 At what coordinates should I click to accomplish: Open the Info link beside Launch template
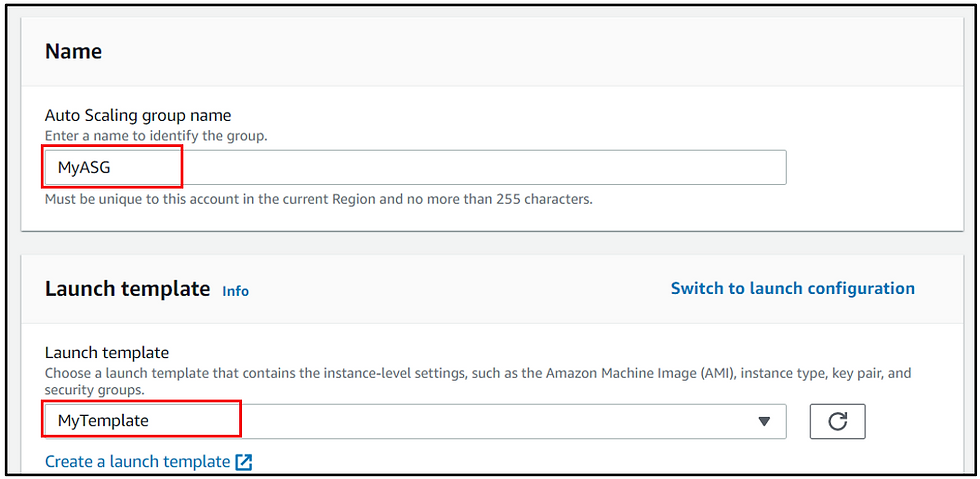click(x=236, y=291)
